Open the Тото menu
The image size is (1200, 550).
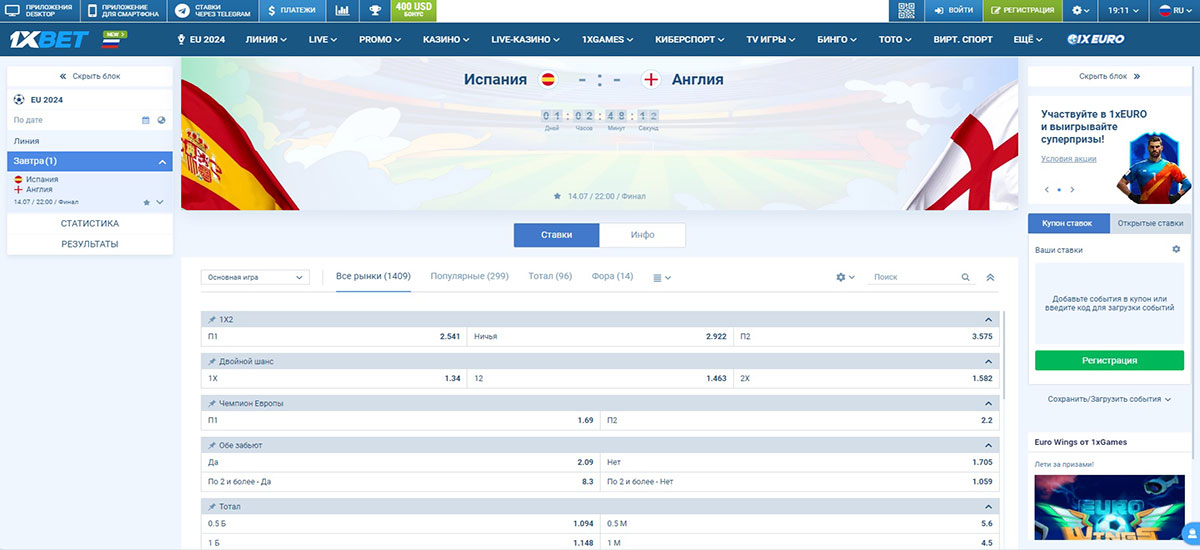895,40
